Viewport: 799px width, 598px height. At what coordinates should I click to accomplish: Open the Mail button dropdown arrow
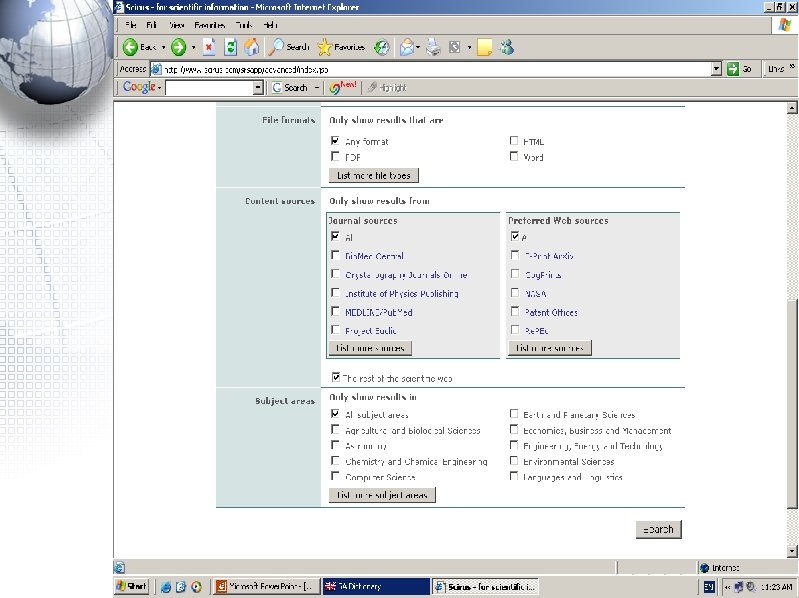(418, 47)
